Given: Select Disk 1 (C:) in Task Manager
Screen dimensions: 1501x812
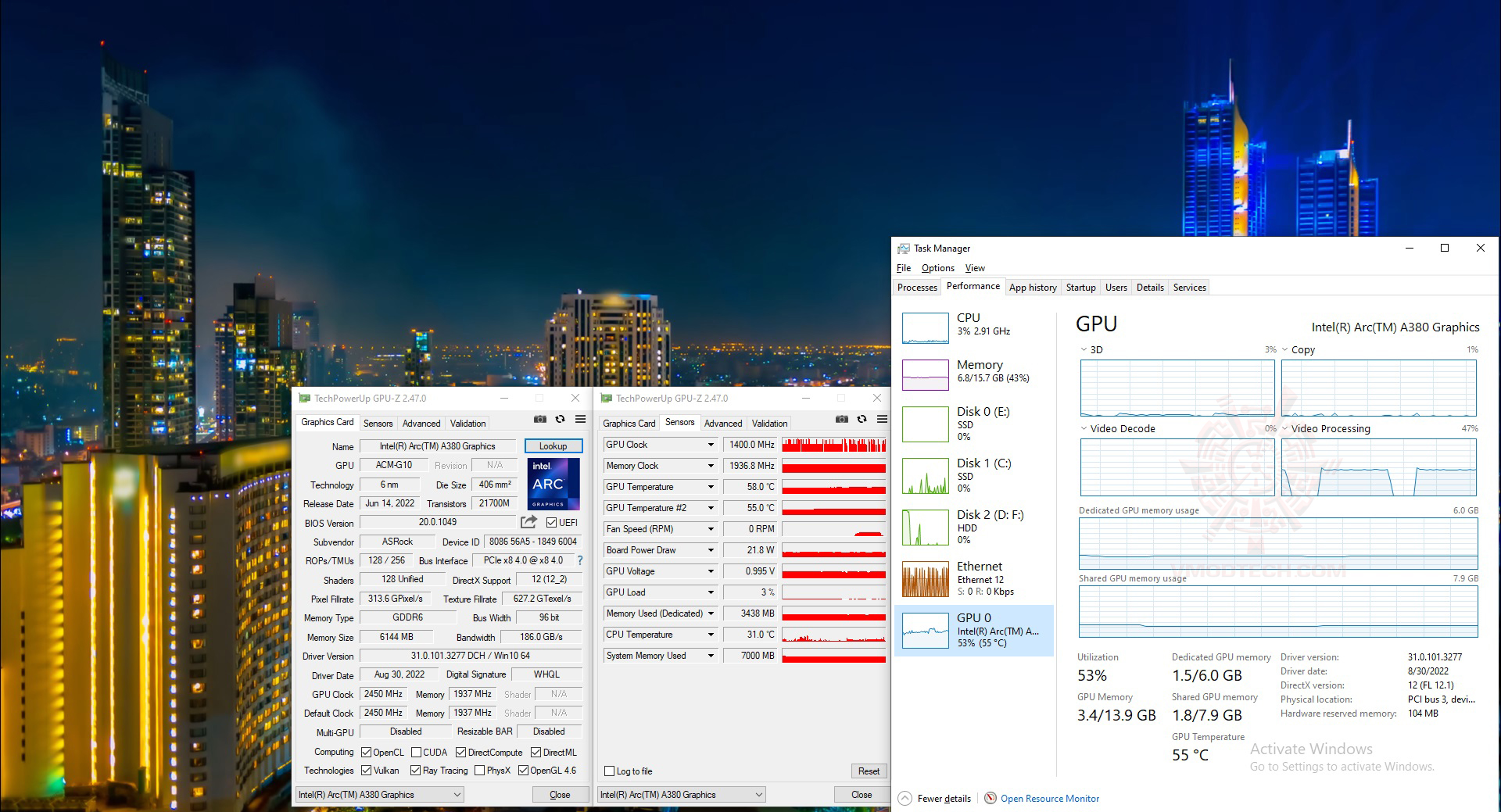Looking at the screenshot, I should (974, 474).
